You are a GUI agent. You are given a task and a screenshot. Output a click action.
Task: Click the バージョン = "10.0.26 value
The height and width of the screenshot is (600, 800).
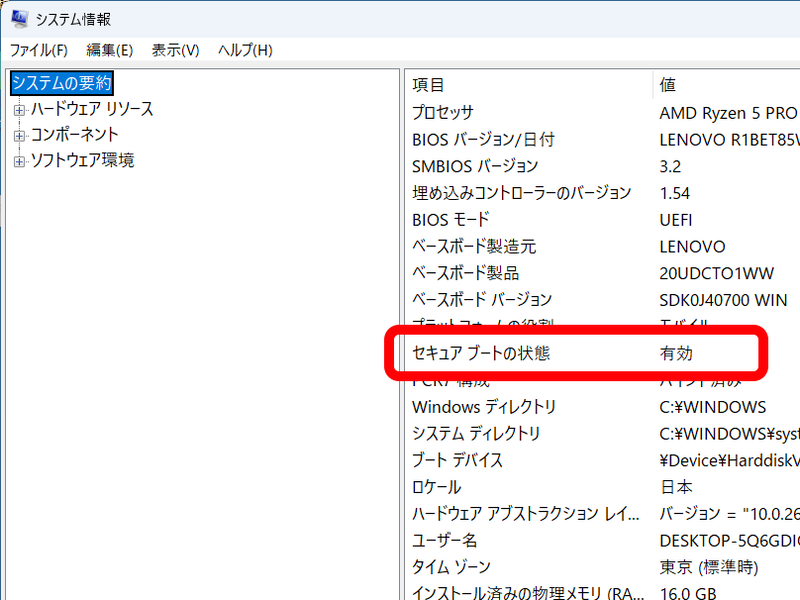tap(729, 514)
